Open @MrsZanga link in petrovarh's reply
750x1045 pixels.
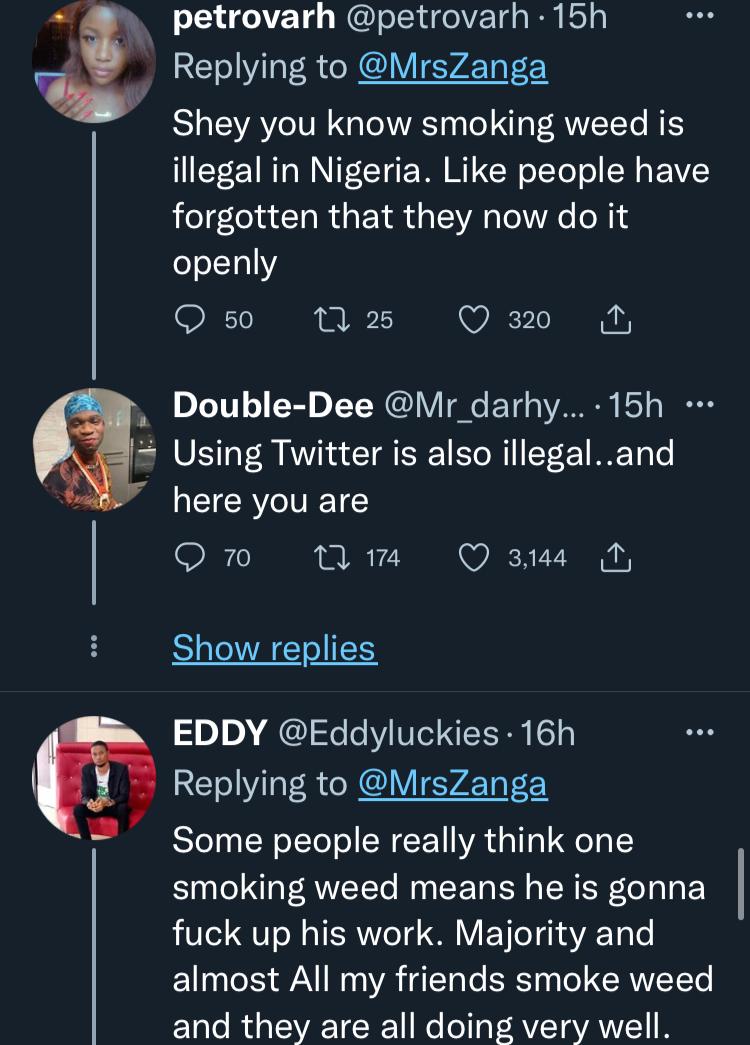pos(453,66)
